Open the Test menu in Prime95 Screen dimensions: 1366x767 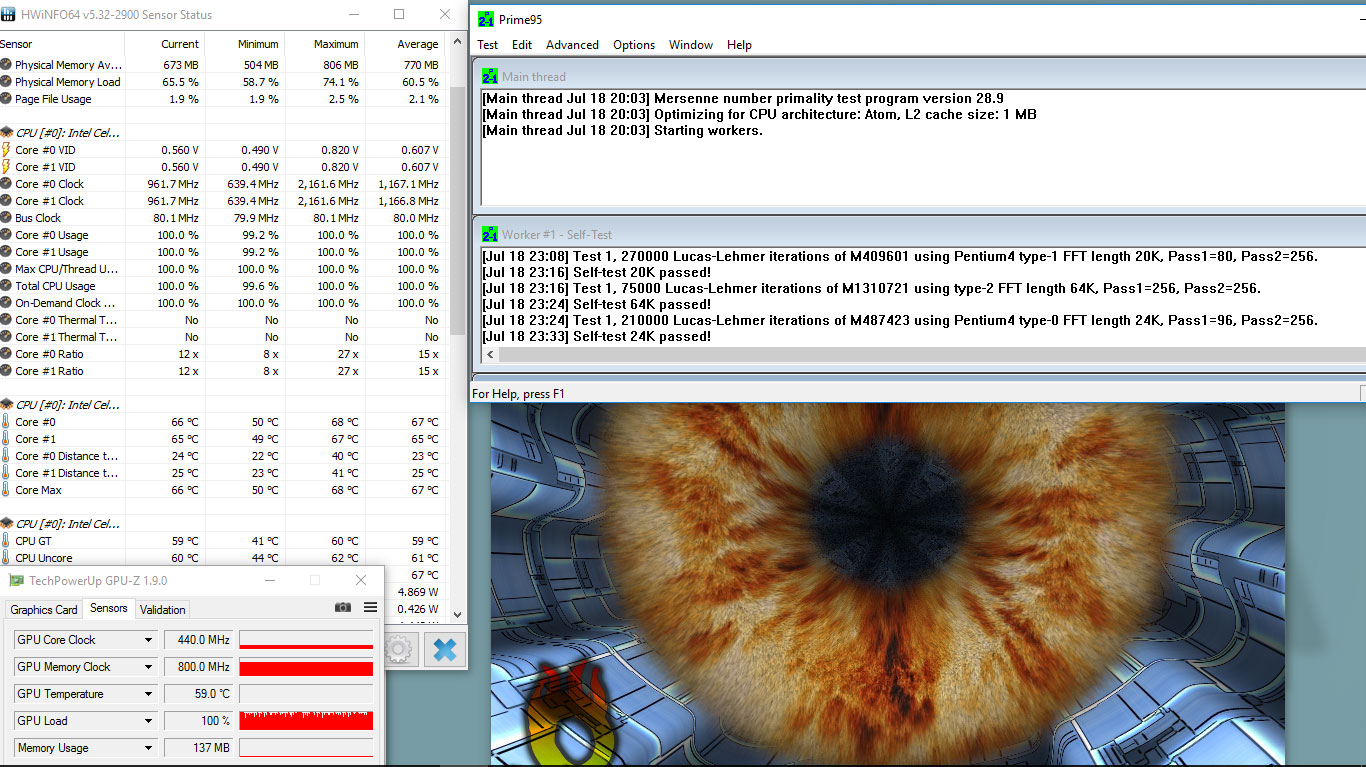pyautogui.click(x=487, y=45)
